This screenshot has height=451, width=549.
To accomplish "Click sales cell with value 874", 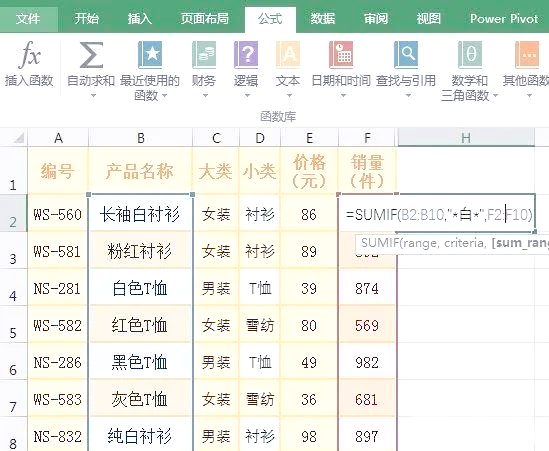I will pos(367,288).
